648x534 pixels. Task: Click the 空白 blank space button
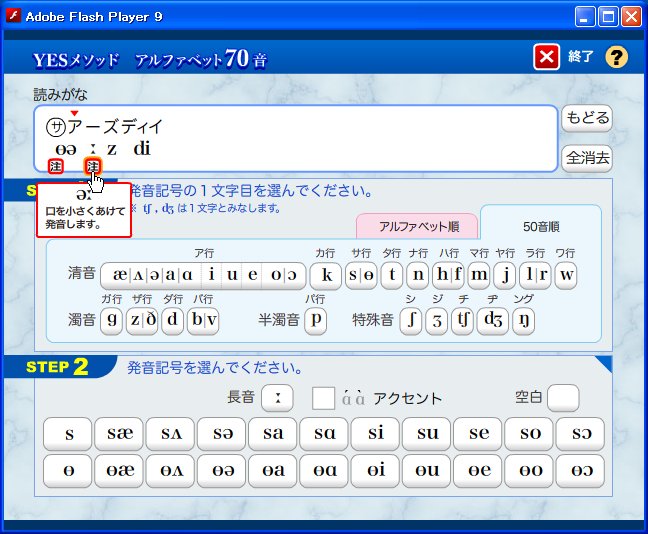point(563,398)
